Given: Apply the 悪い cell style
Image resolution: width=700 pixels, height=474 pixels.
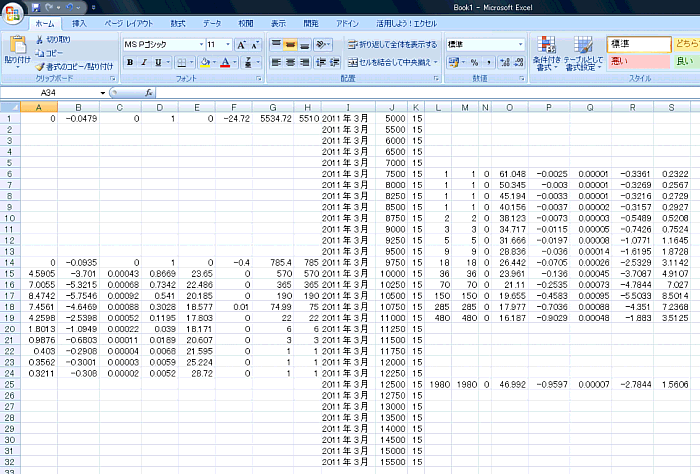Looking at the screenshot, I should click(639, 62).
